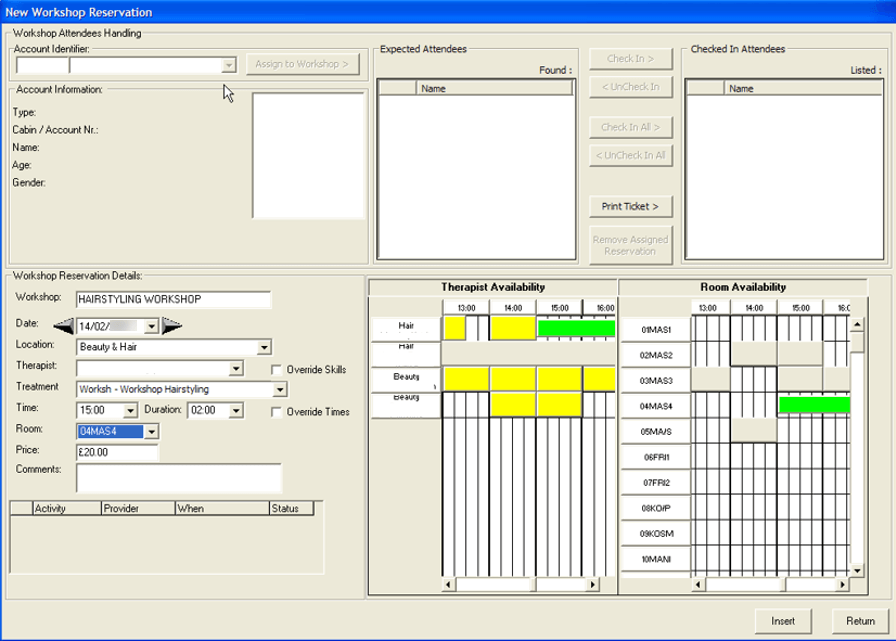Click the Print Ticket button
The height and width of the screenshot is (641, 896).
click(x=630, y=206)
